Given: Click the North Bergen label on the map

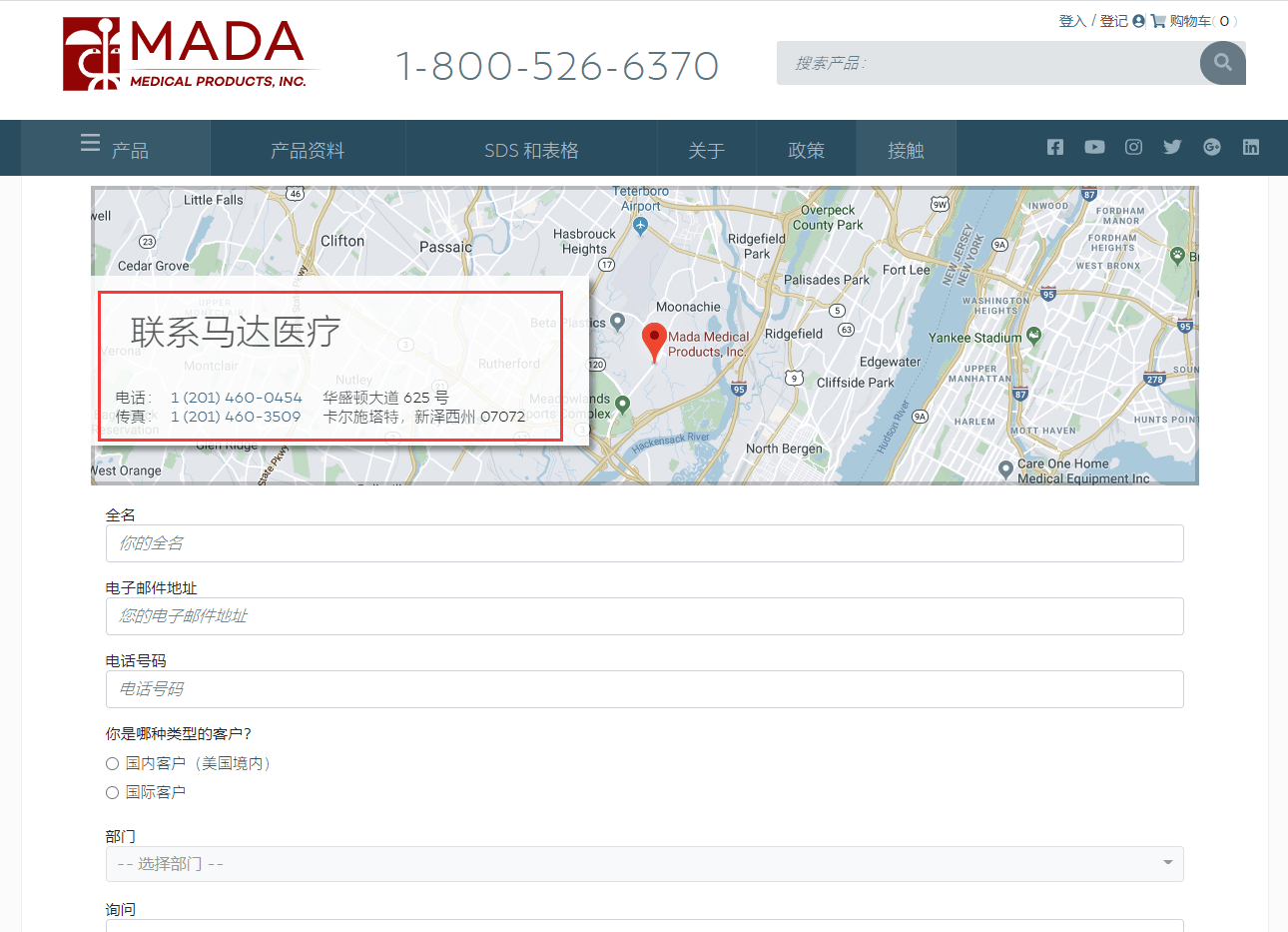Looking at the screenshot, I should click(784, 449).
